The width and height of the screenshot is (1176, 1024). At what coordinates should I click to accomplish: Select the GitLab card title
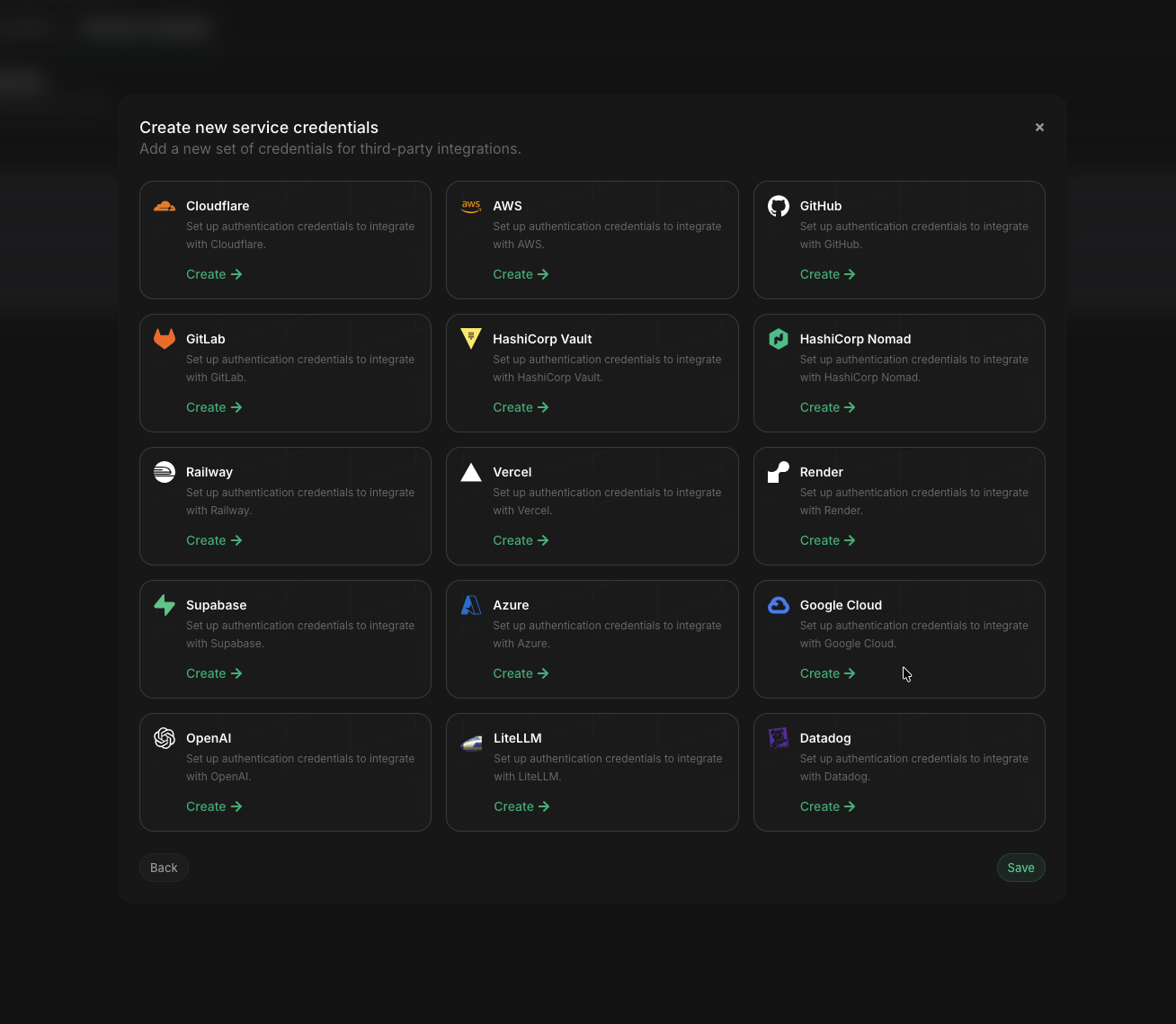tap(206, 339)
